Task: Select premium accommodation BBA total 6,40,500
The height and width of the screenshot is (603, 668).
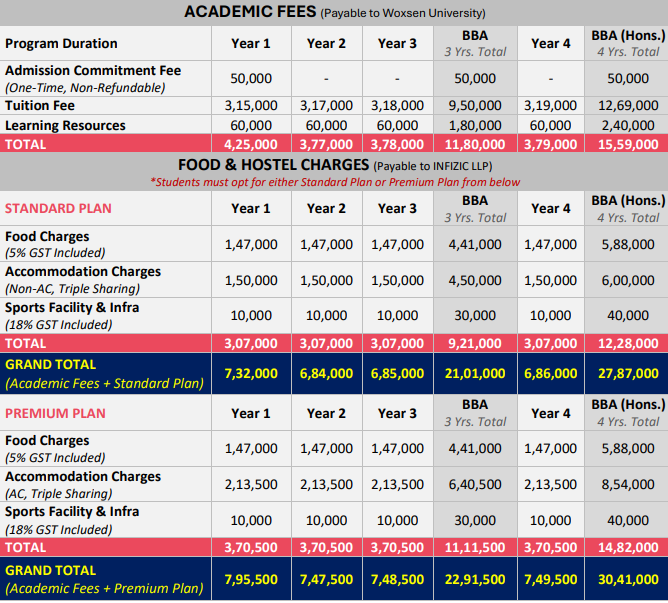Action: (x=475, y=485)
